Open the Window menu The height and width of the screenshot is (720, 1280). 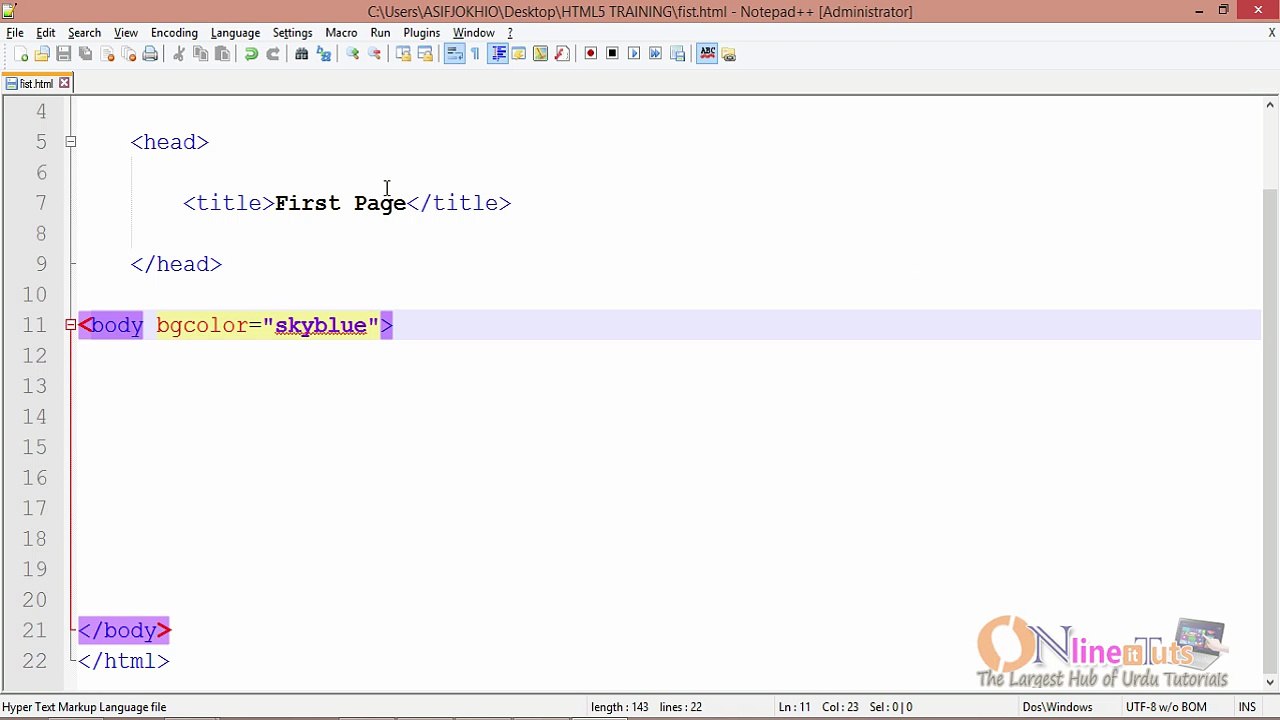474,33
